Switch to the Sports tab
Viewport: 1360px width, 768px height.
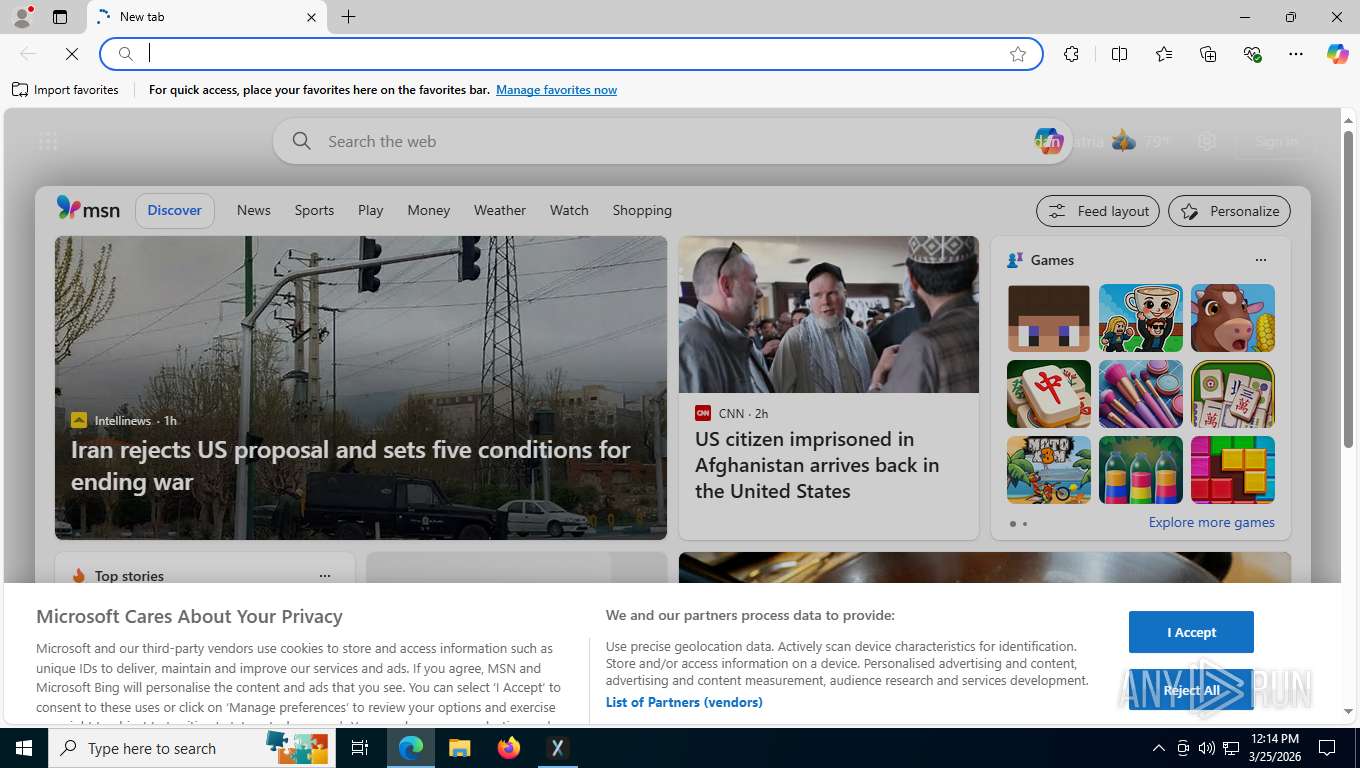314,210
